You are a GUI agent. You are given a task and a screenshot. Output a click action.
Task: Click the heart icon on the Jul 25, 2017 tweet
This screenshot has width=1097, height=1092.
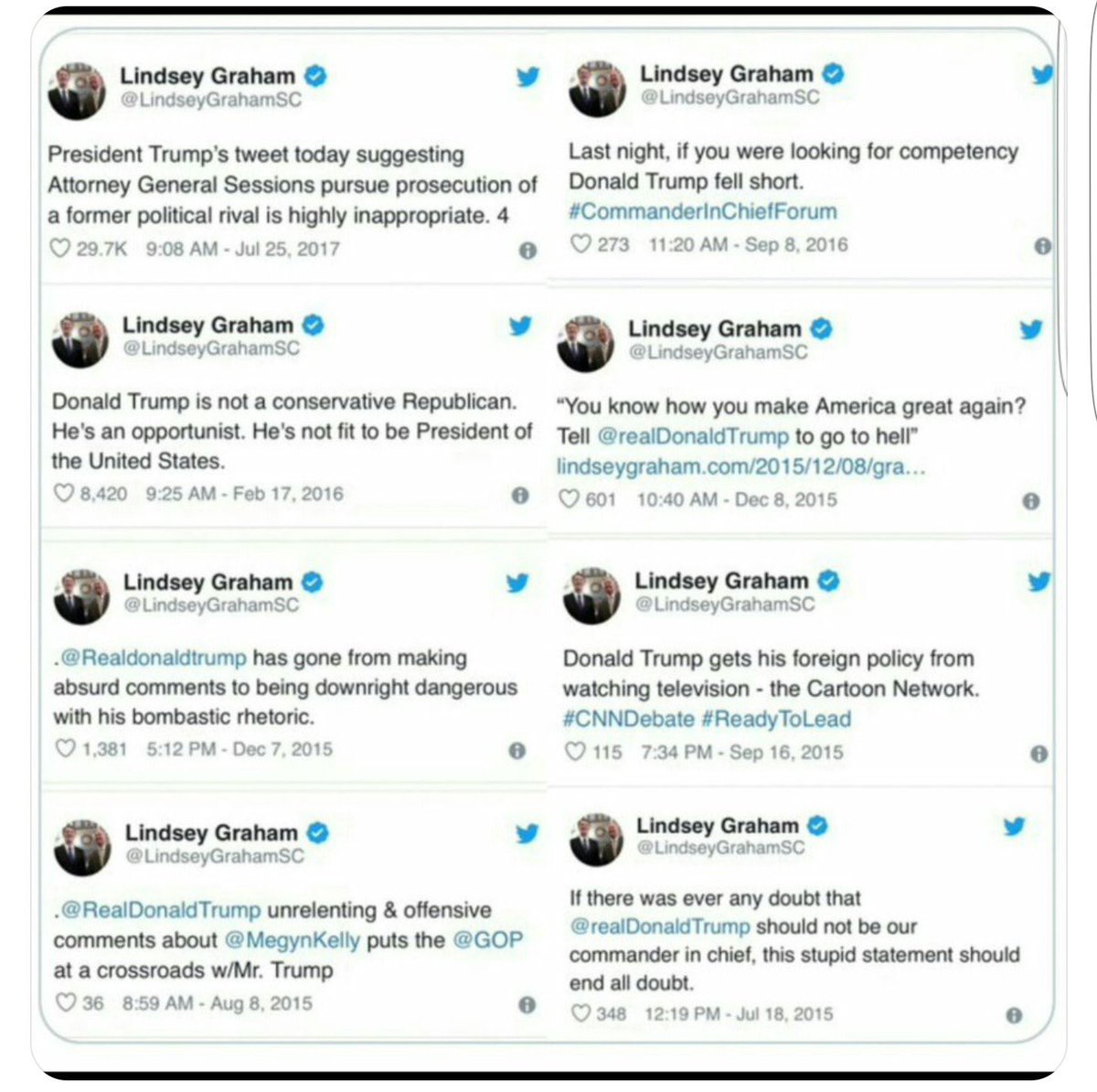point(60,248)
